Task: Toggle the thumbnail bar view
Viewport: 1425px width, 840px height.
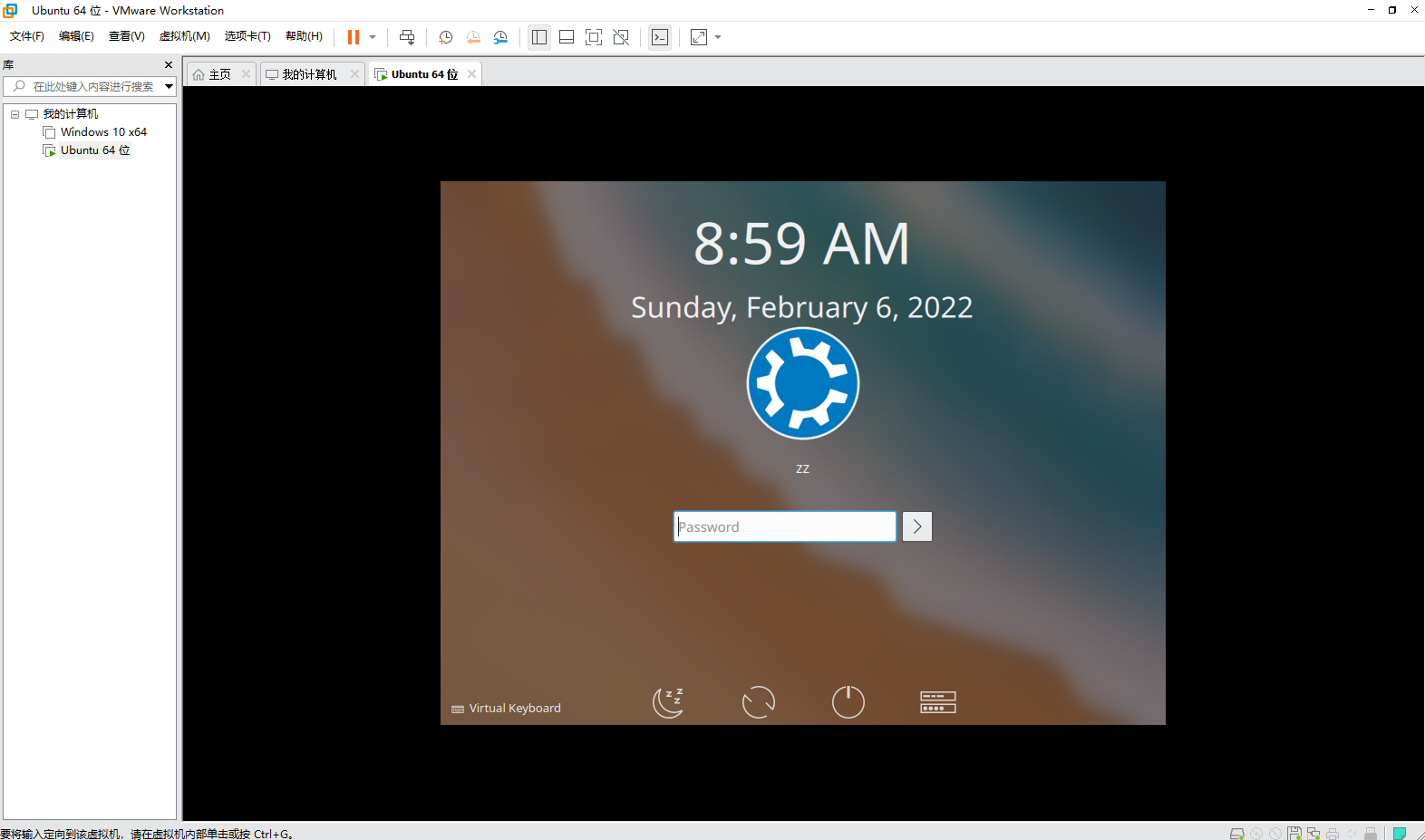Action: 567,37
